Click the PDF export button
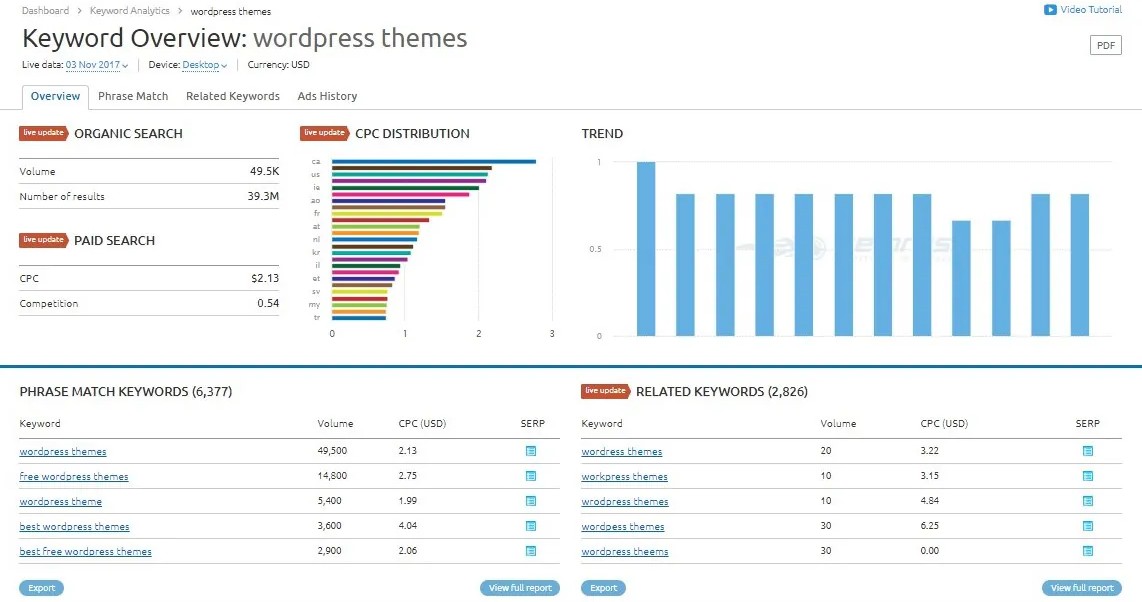 1106,45
